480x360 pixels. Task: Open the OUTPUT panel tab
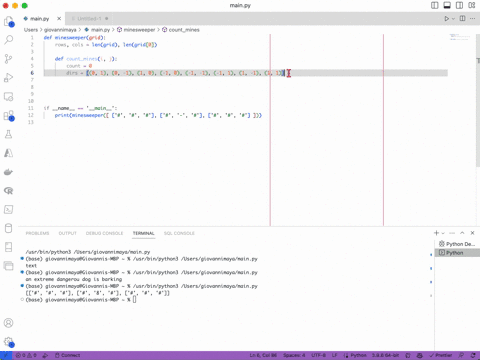(68, 233)
